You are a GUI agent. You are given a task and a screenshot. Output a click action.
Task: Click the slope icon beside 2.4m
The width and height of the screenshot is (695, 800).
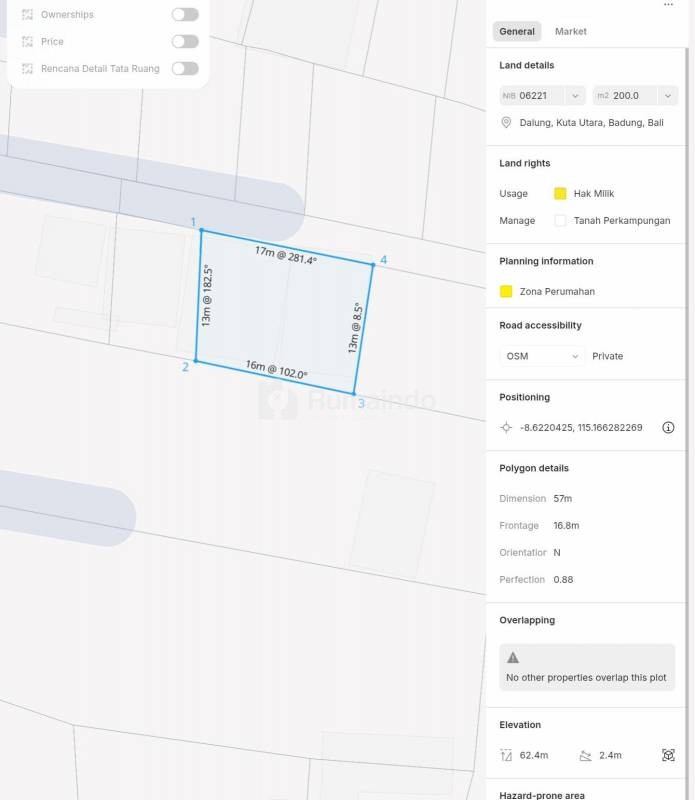pyautogui.click(x=586, y=755)
